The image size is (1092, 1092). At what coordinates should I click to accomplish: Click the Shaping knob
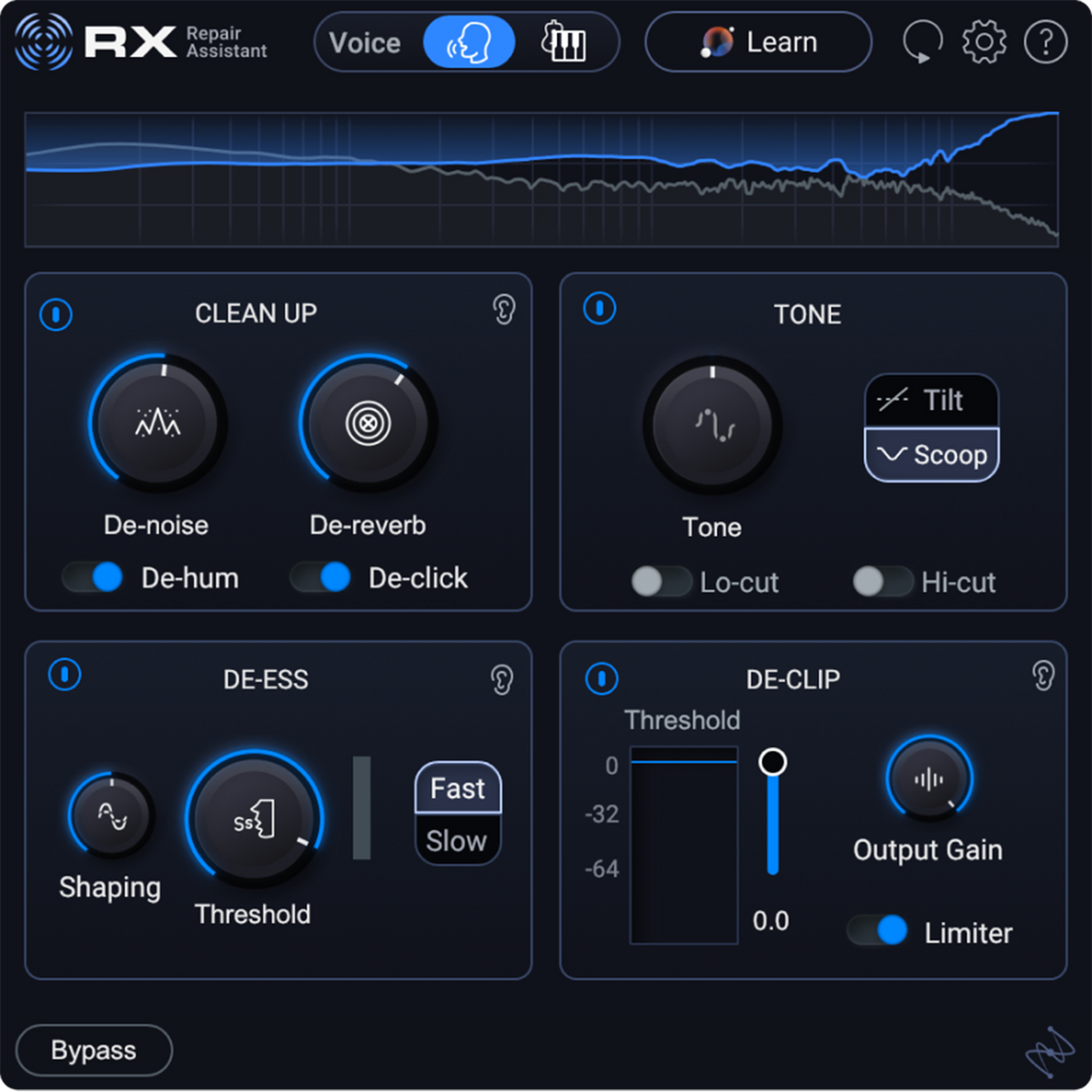click(112, 815)
